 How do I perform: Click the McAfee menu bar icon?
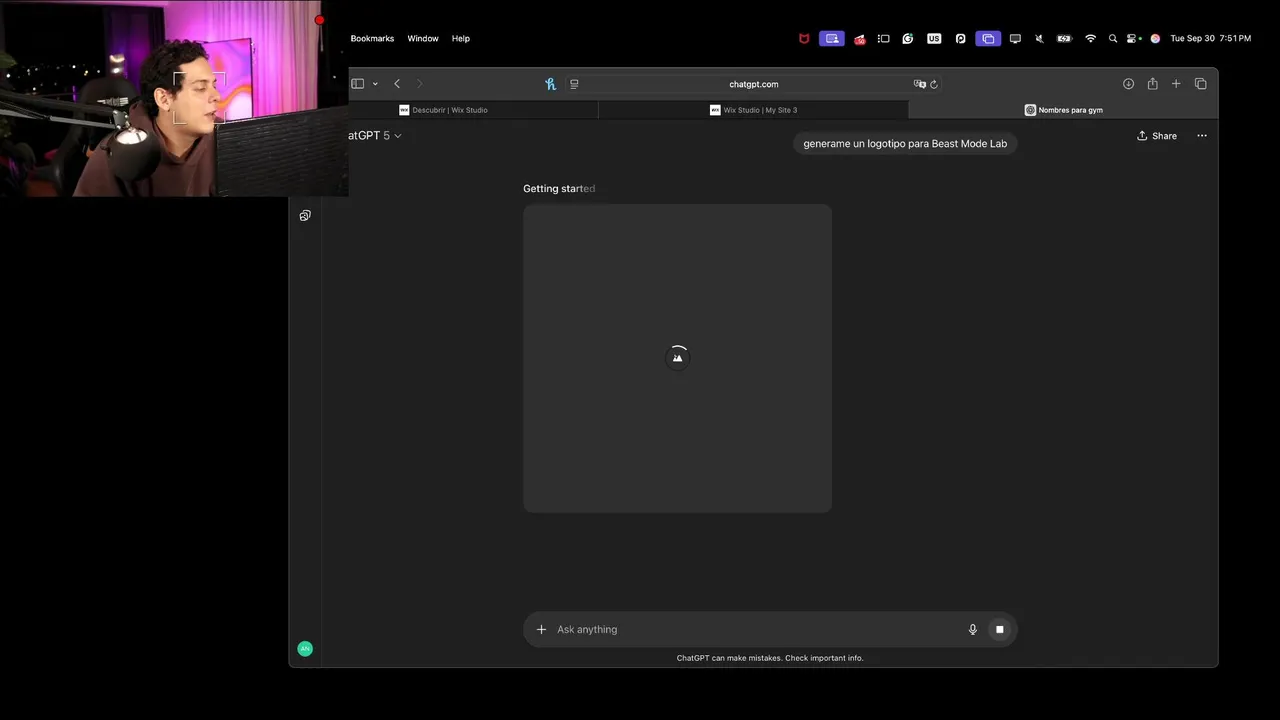coord(804,38)
